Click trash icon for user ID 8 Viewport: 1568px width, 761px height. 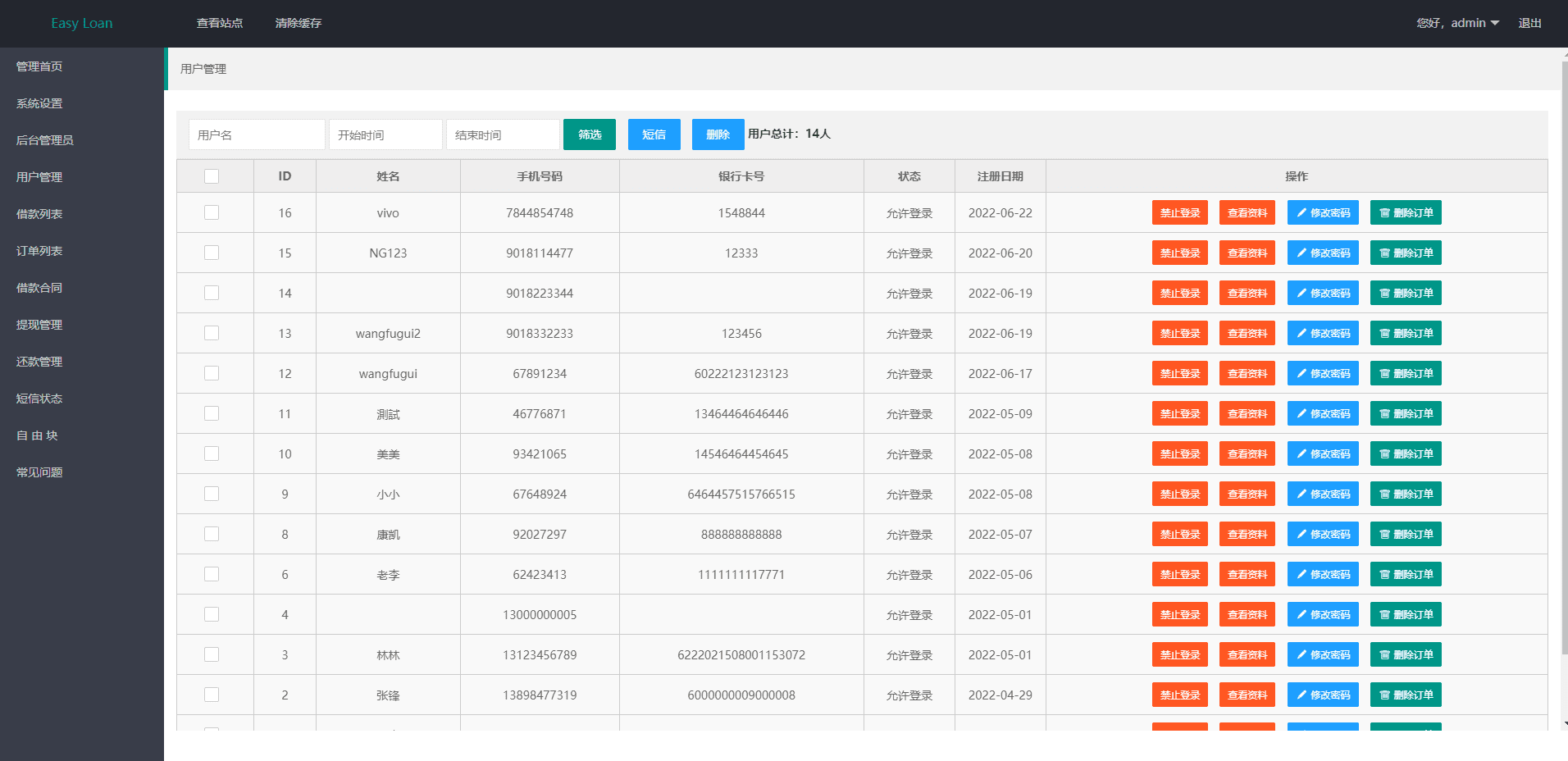pos(1384,535)
